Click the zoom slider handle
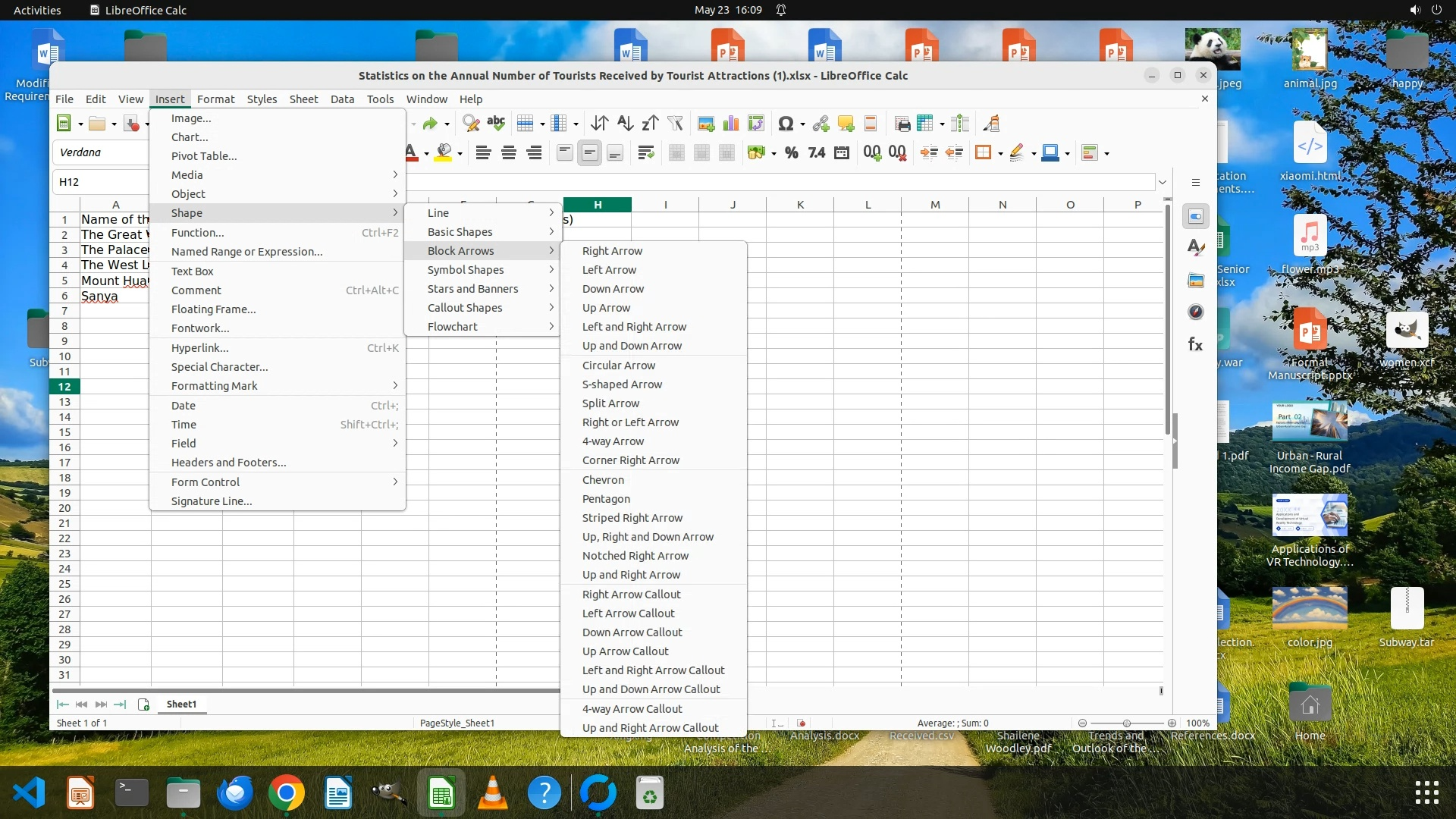Screen dimensions: 1456x819 tap(1127, 723)
